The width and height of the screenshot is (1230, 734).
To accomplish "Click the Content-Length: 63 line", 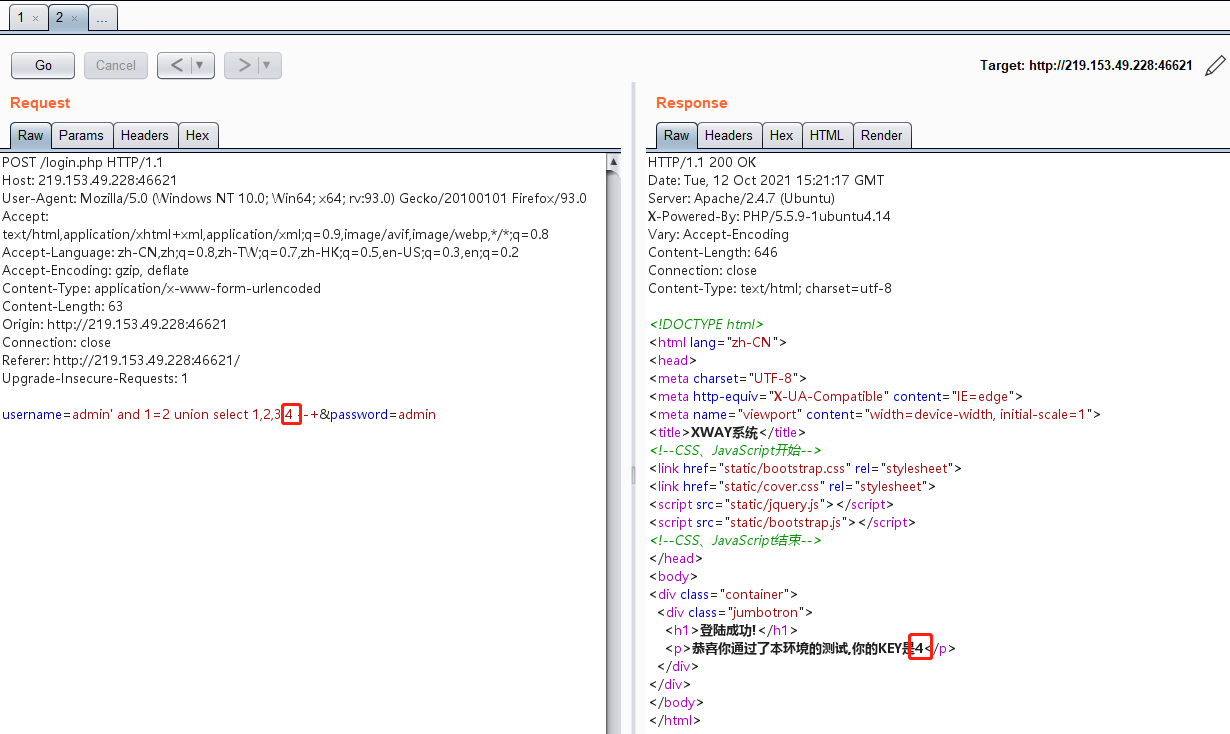I will (62, 306).
